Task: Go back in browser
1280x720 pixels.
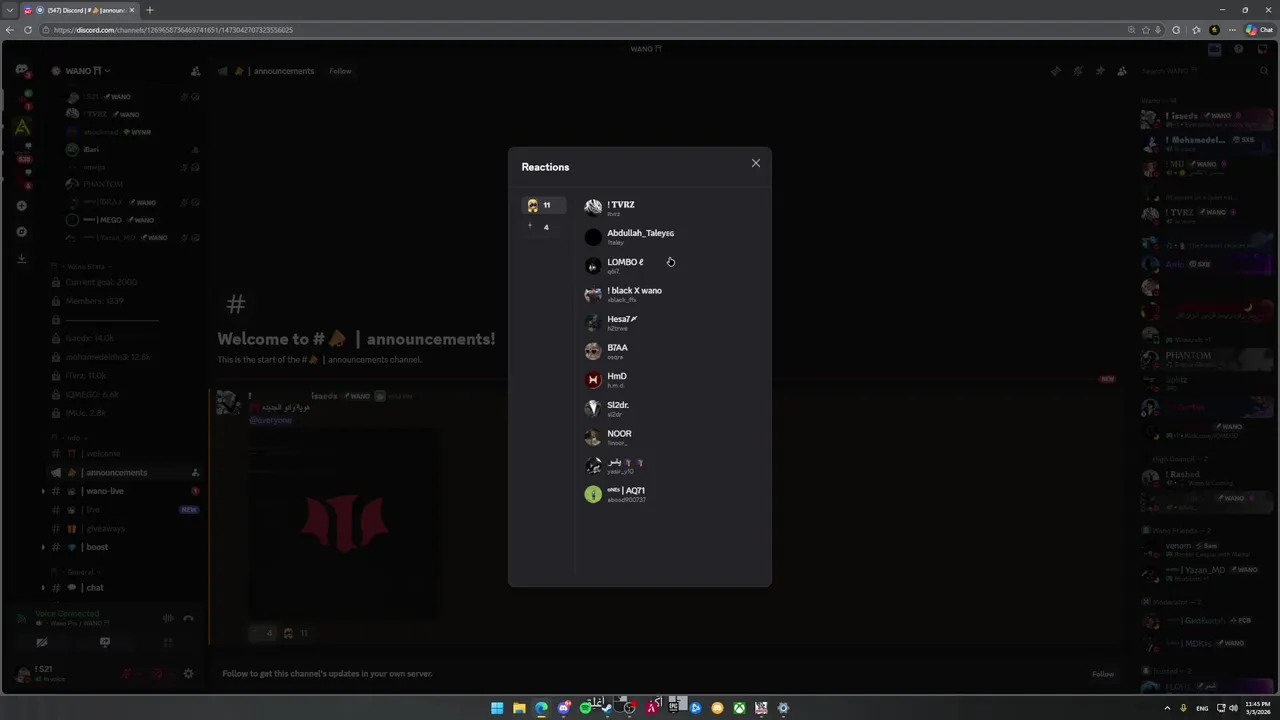Action: (10, 30)
